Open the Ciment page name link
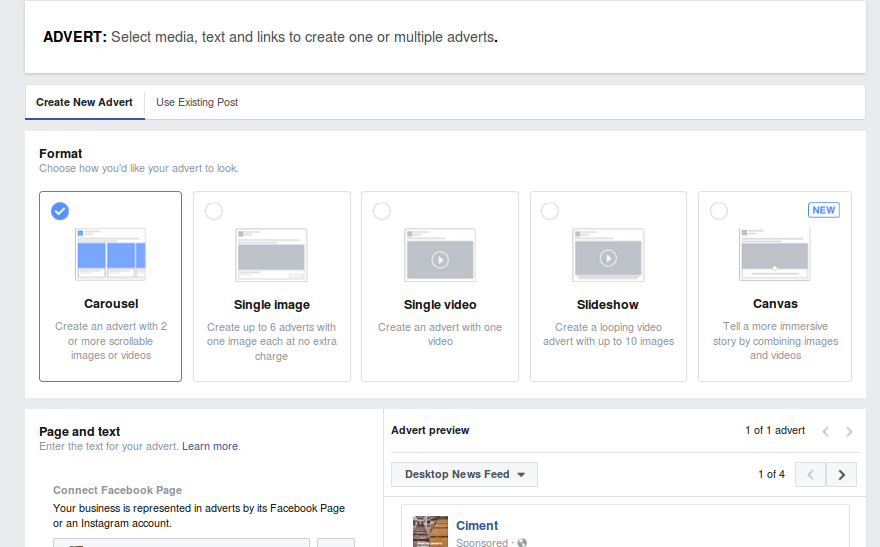The image size is (880, 547). coord(477,525)
